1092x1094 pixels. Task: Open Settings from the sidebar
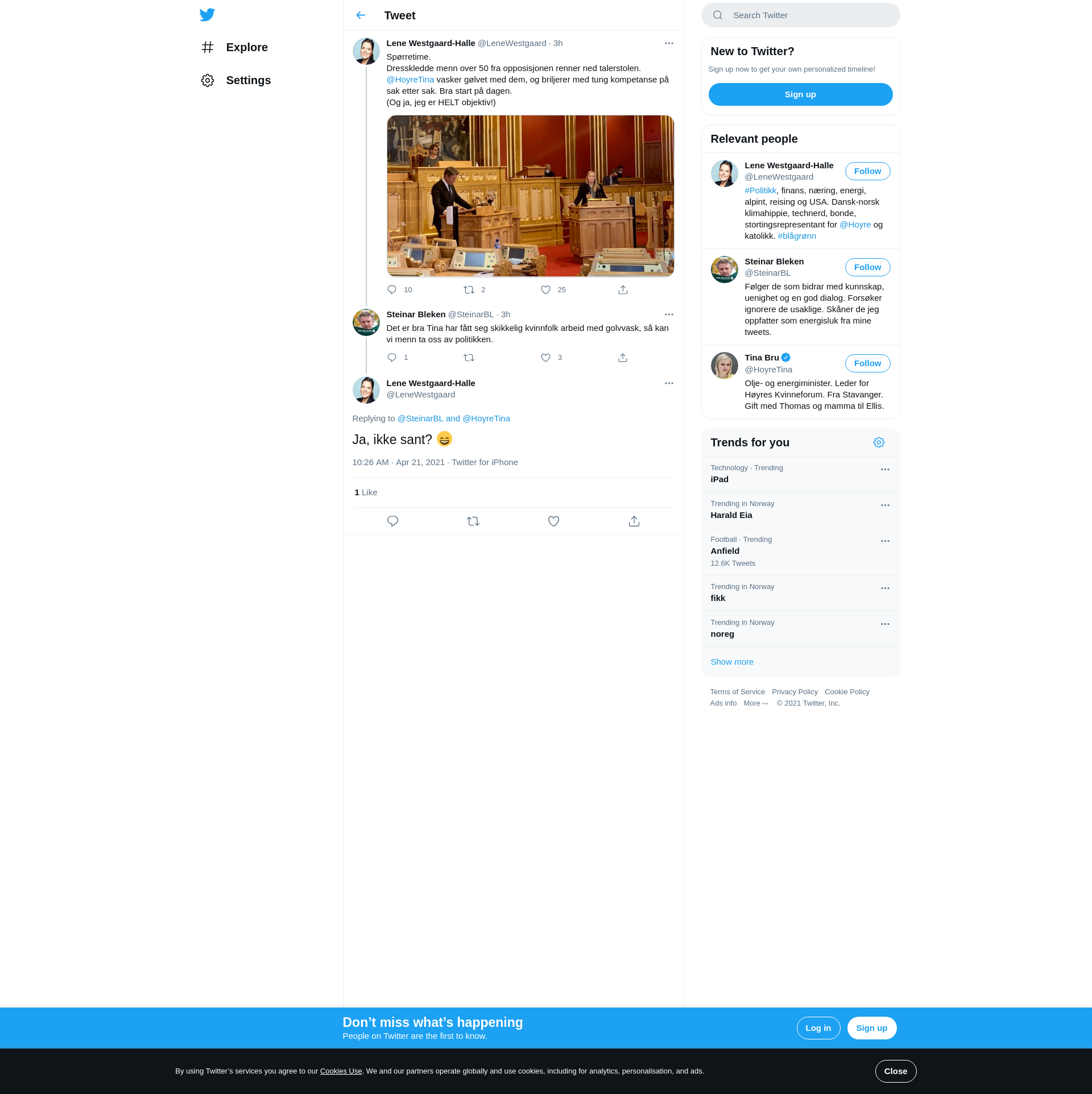(x=236, y=80)
